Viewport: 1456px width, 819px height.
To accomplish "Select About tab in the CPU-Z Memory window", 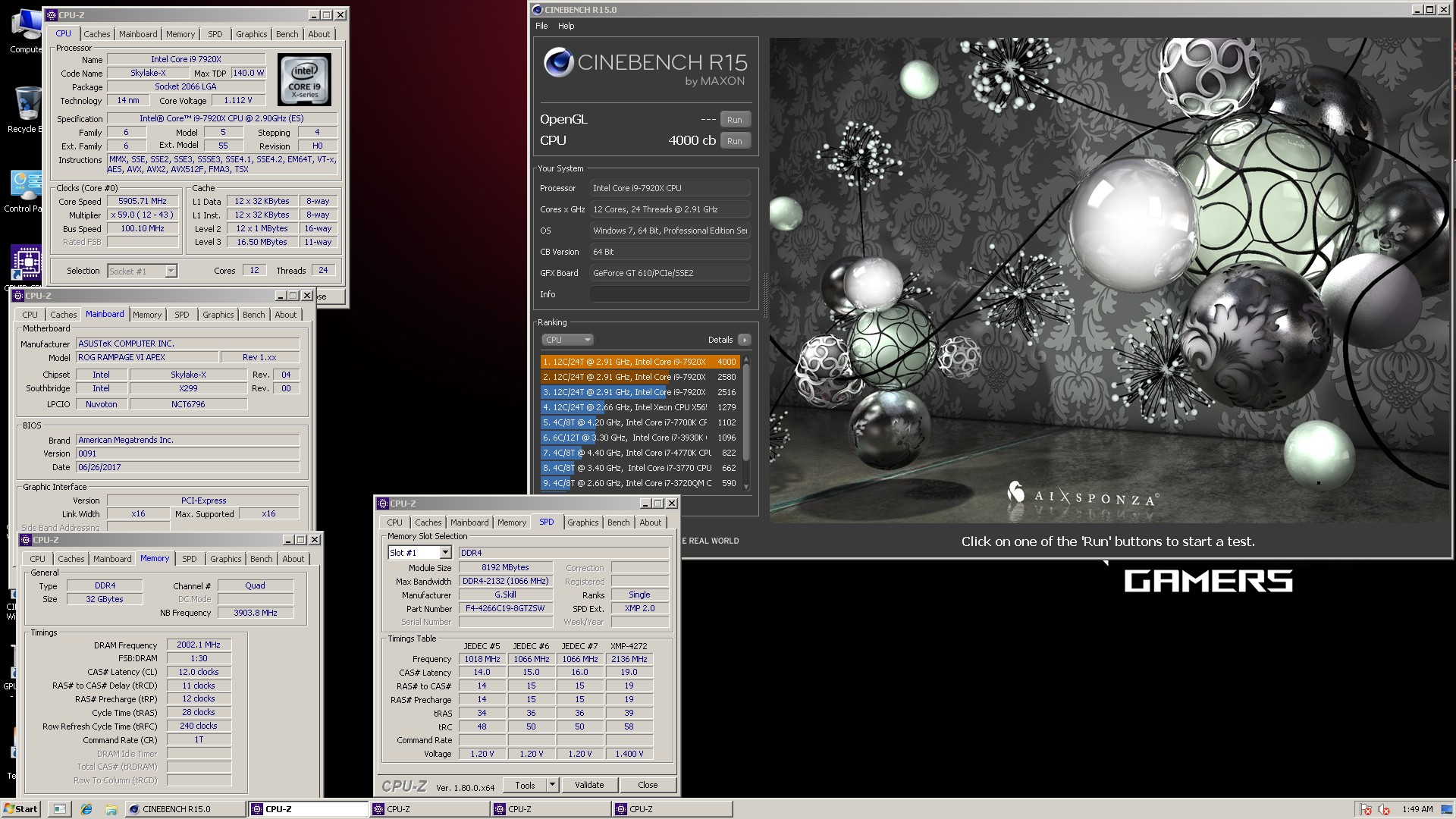I will (293, 559).
